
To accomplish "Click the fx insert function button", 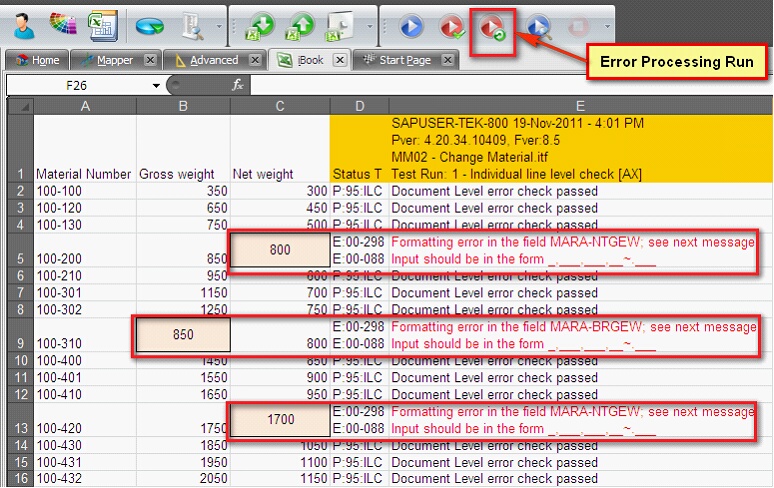I will pyautogui.click(x=238, y=86).
